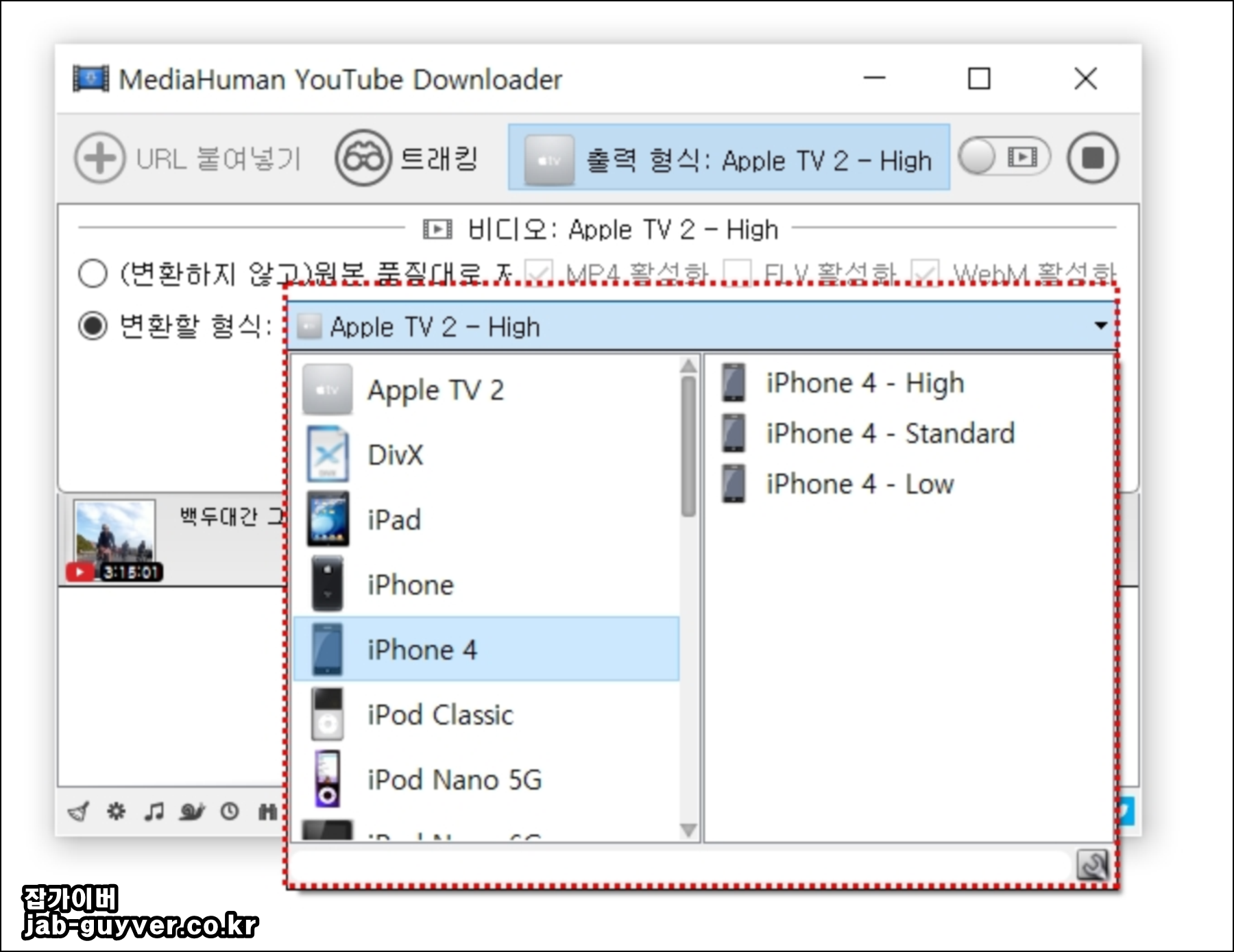Maximize the MediaHuman YouTube Downloader window
1234x952 pixels.
point(979,78)
